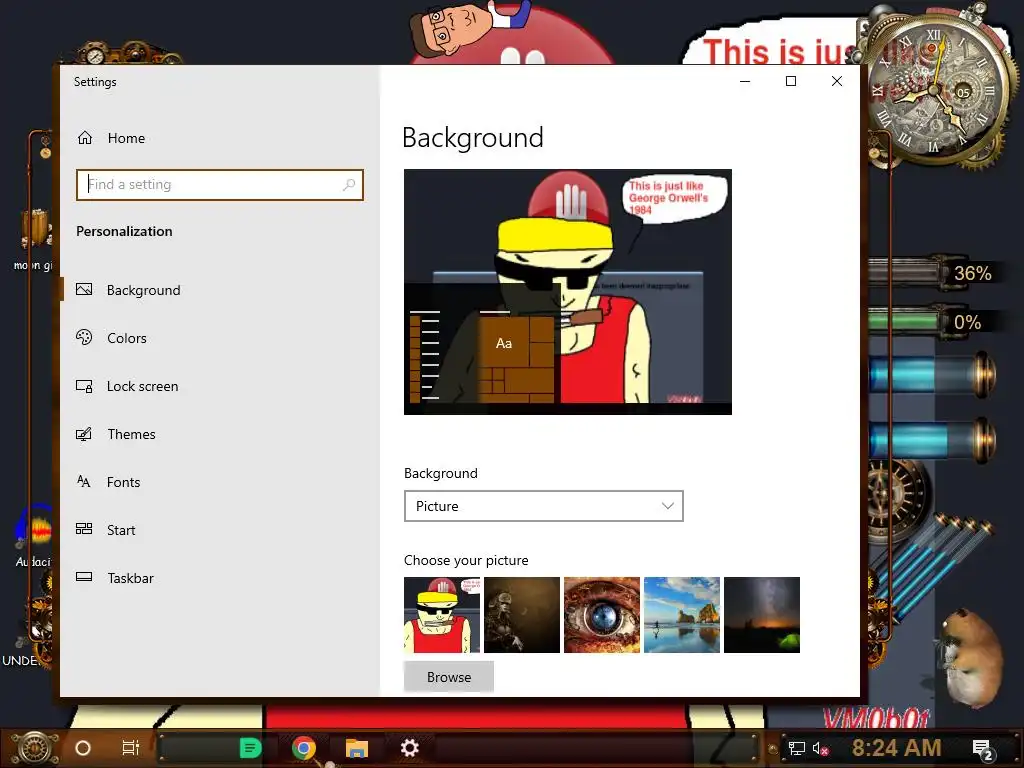
Task: Open the Colors settings page
Action: (127, 338)
